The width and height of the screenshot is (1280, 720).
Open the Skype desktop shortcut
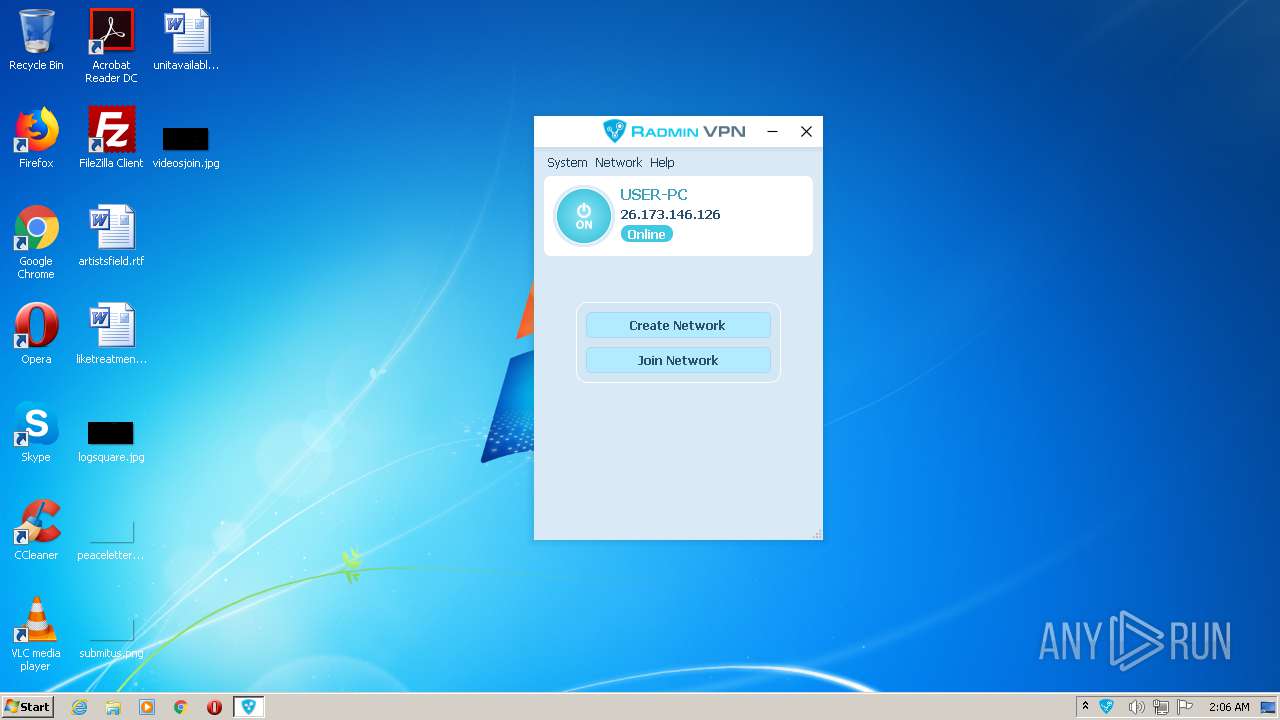(x=36, y=432)
